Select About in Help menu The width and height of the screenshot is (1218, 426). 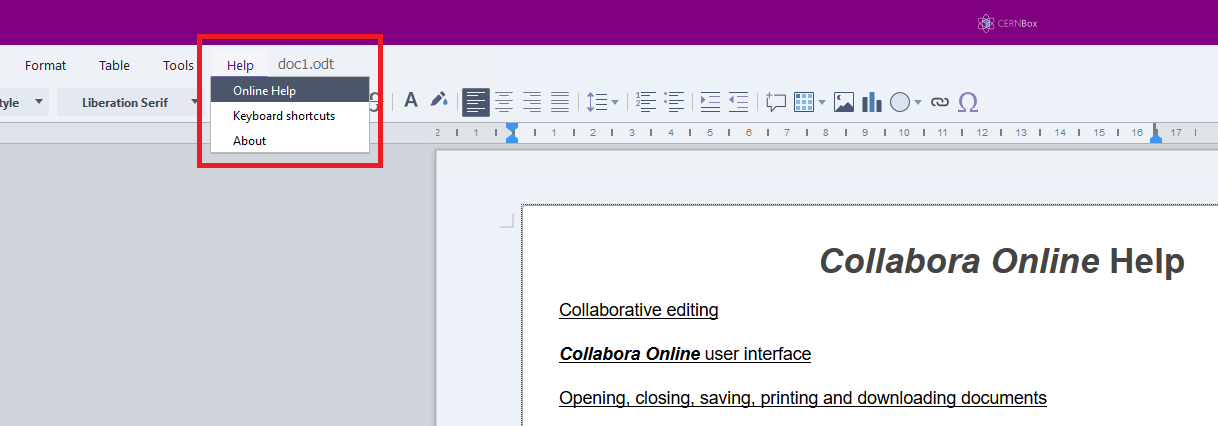[x=290, y=141]
